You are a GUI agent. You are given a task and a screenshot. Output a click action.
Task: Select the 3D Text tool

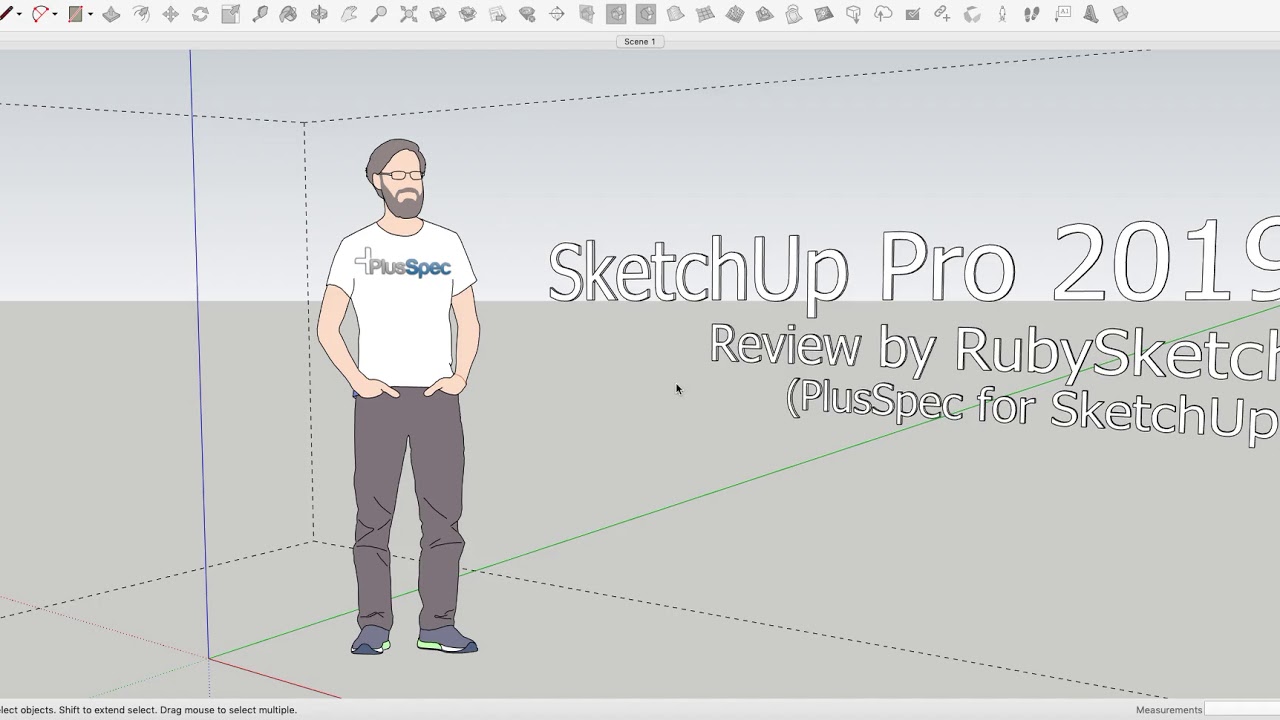(x=1091, y=14)
